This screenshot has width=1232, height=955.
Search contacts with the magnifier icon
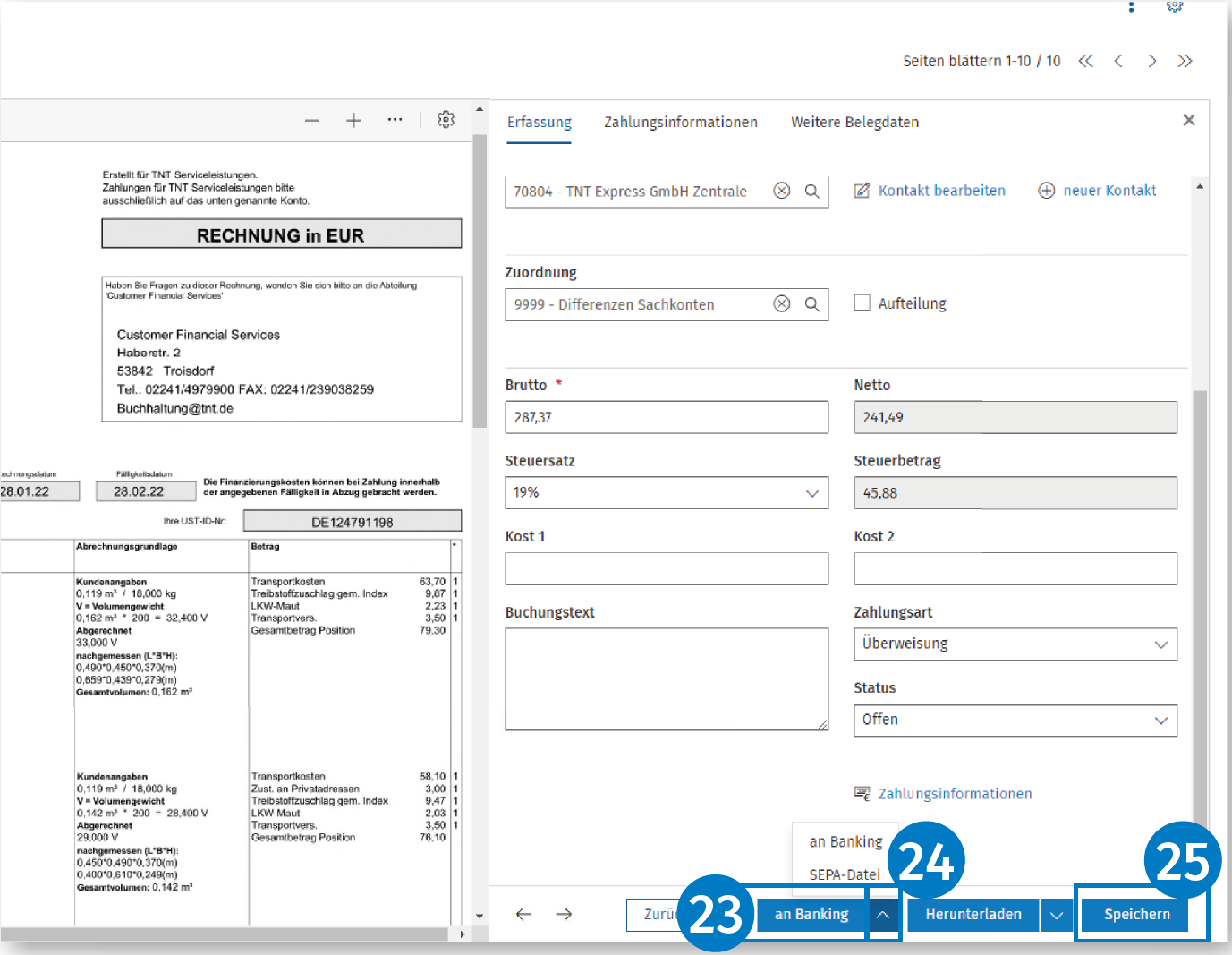click(812, 191)
